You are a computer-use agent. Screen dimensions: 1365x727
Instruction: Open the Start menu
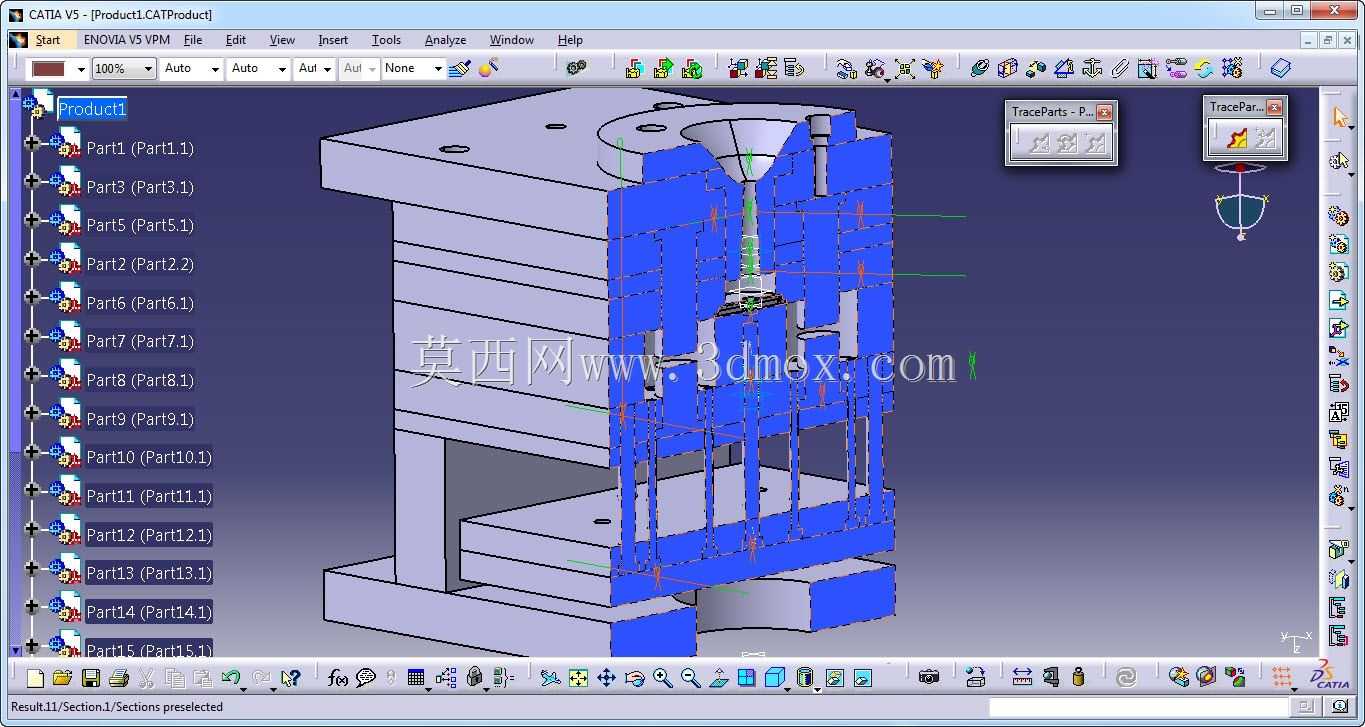[48, 40]
